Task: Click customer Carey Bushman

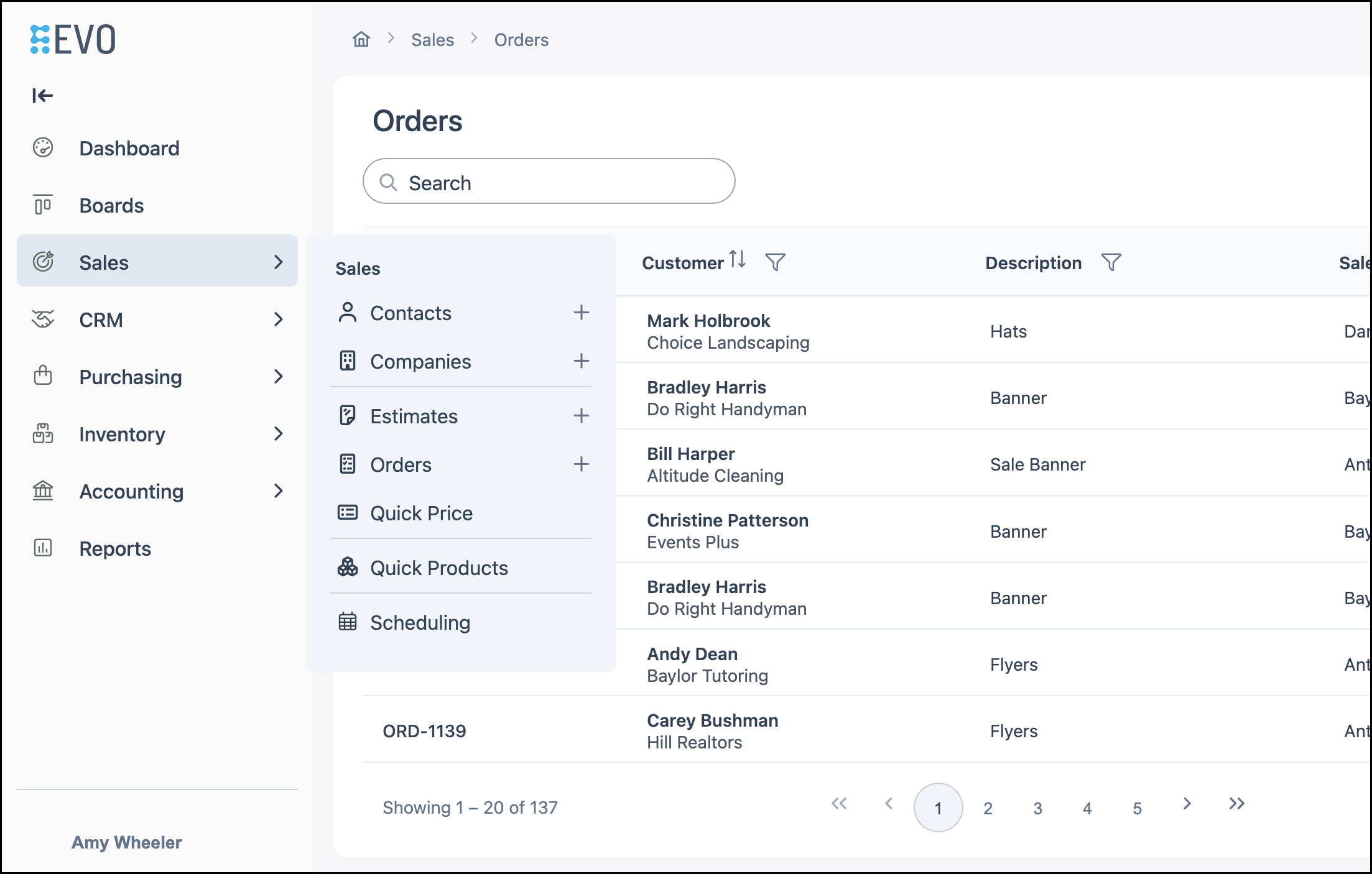Action: (712, 720)
